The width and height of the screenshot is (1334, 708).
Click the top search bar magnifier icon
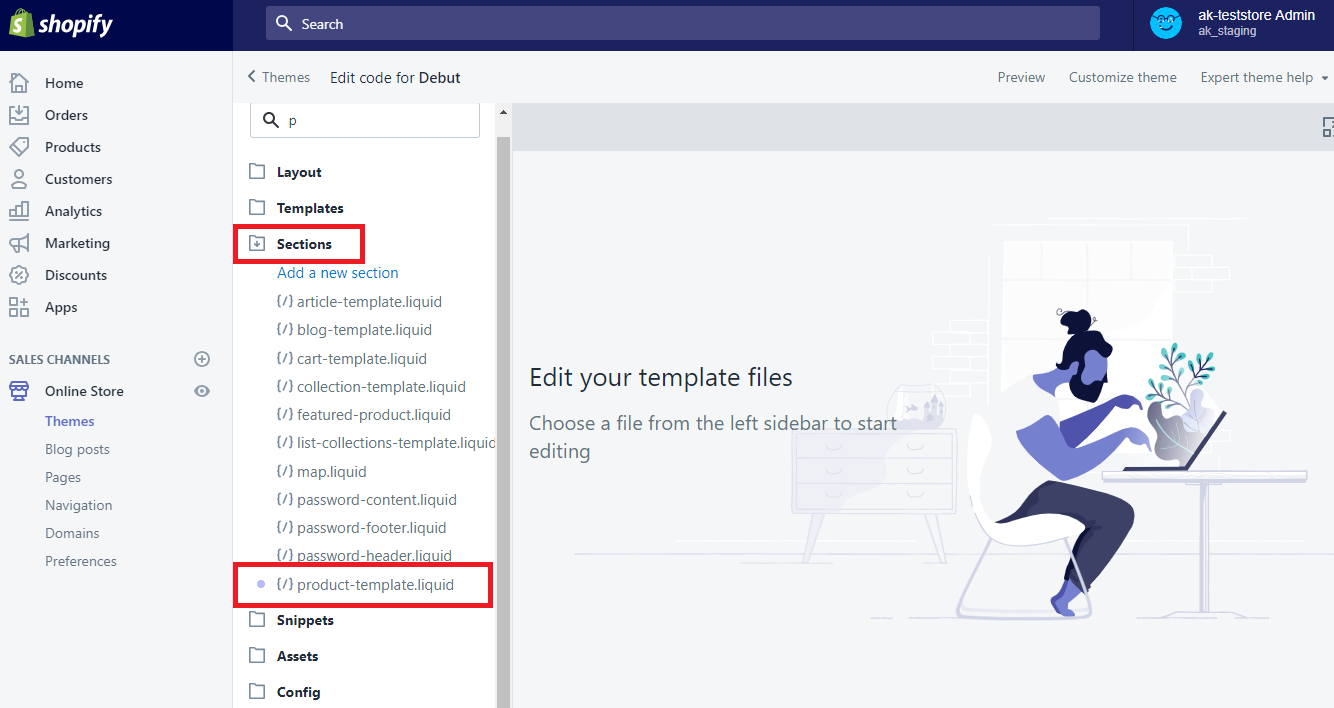click(x=285, y=23)
